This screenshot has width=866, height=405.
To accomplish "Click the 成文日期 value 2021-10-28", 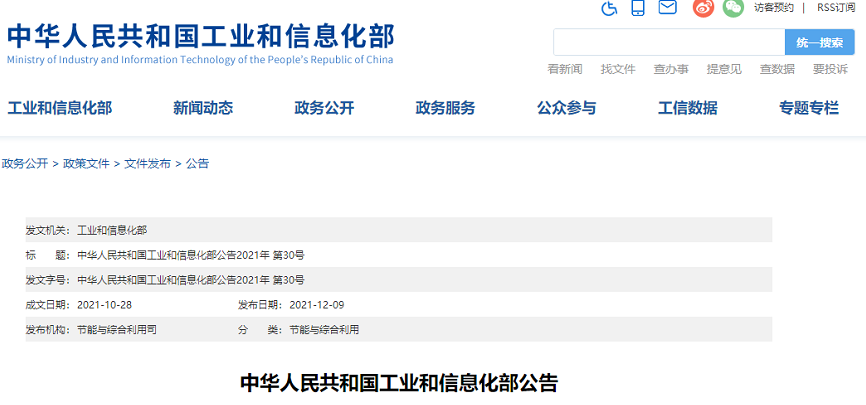I will click(104, 305).
